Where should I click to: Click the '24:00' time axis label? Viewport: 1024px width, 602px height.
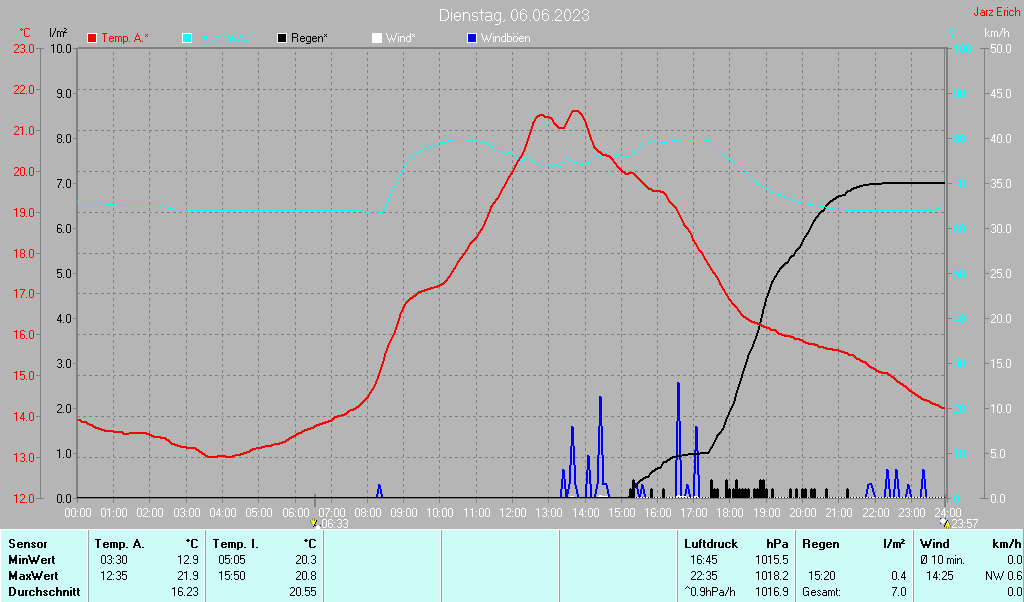(948, 513)
